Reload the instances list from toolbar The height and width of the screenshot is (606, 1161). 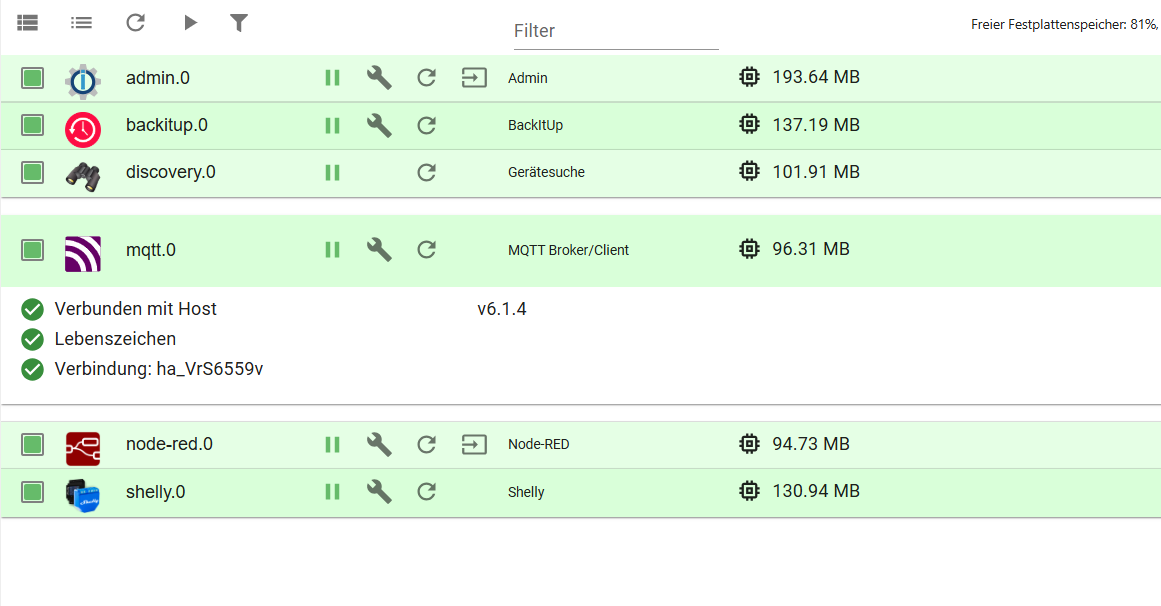(136, 22)
